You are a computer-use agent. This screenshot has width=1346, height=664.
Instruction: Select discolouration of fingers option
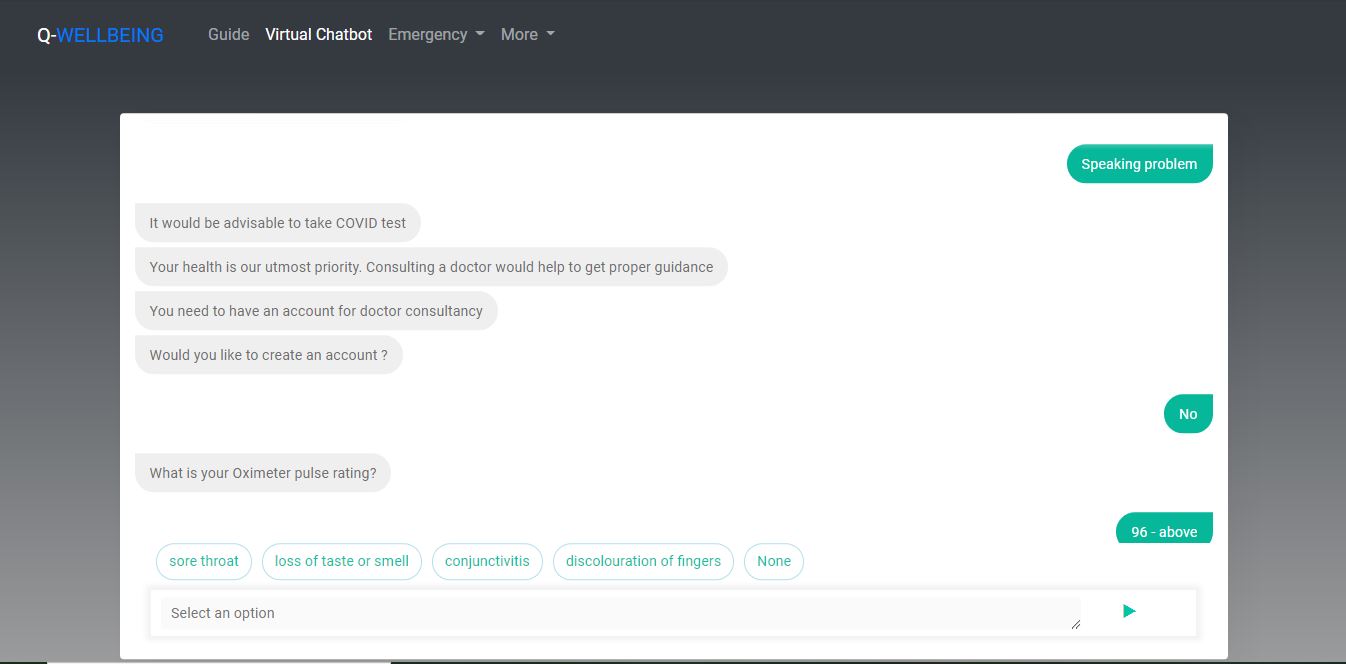point(643,561)
